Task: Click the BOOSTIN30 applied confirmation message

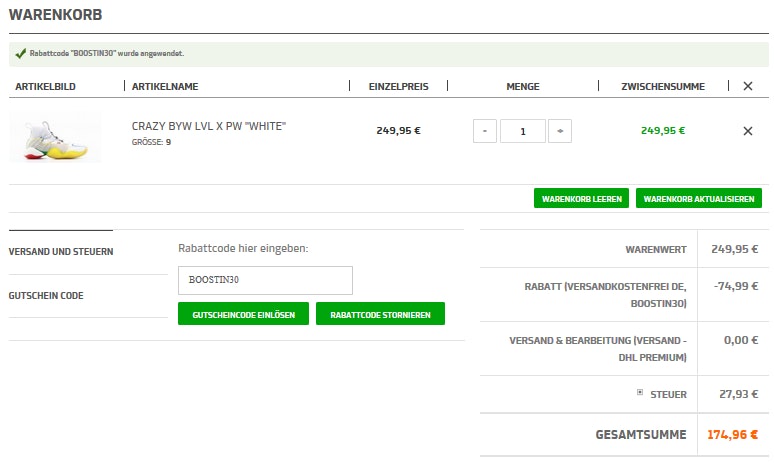Action: 107,53
